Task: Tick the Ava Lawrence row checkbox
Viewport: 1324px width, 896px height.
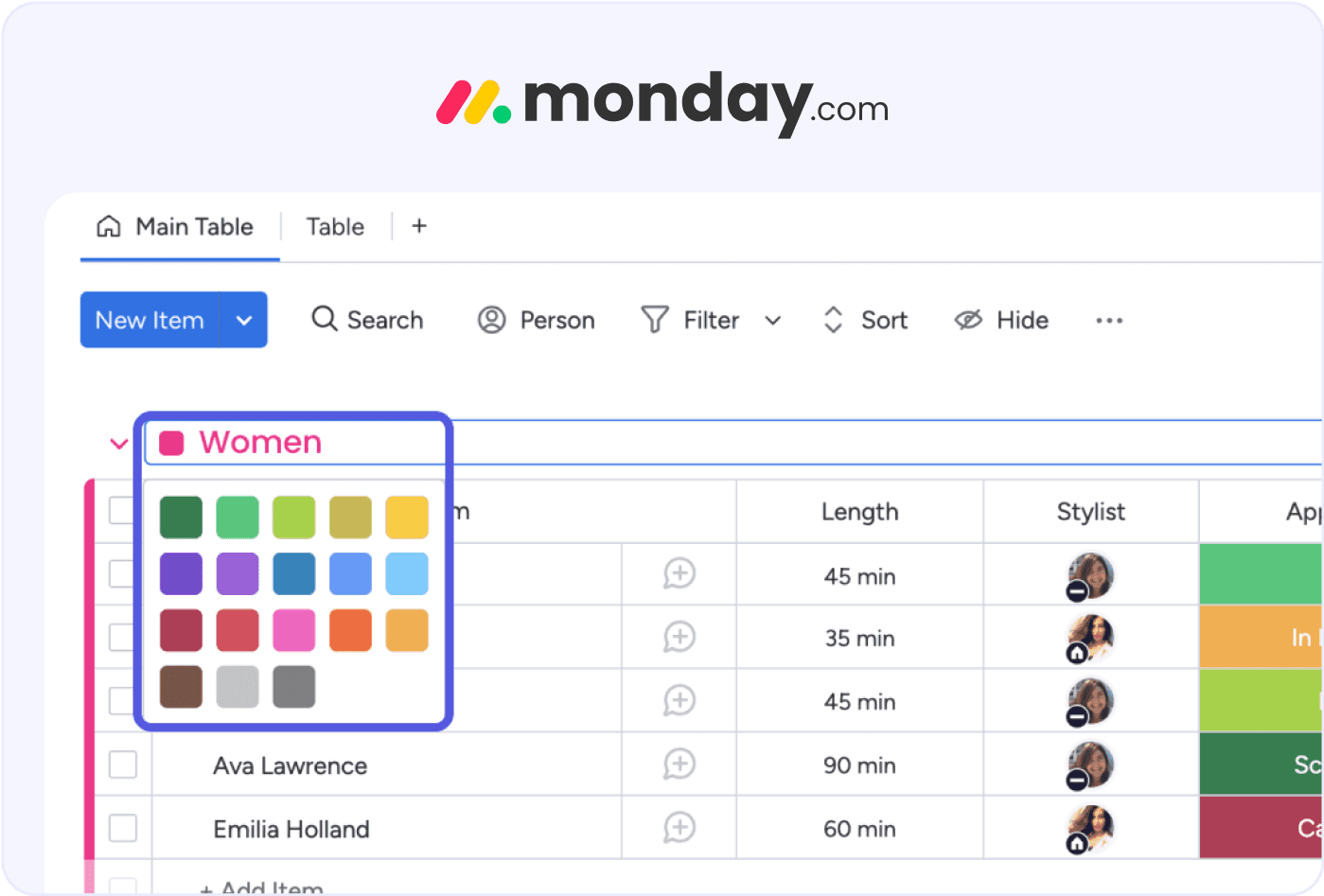Action: pos(123,764)
